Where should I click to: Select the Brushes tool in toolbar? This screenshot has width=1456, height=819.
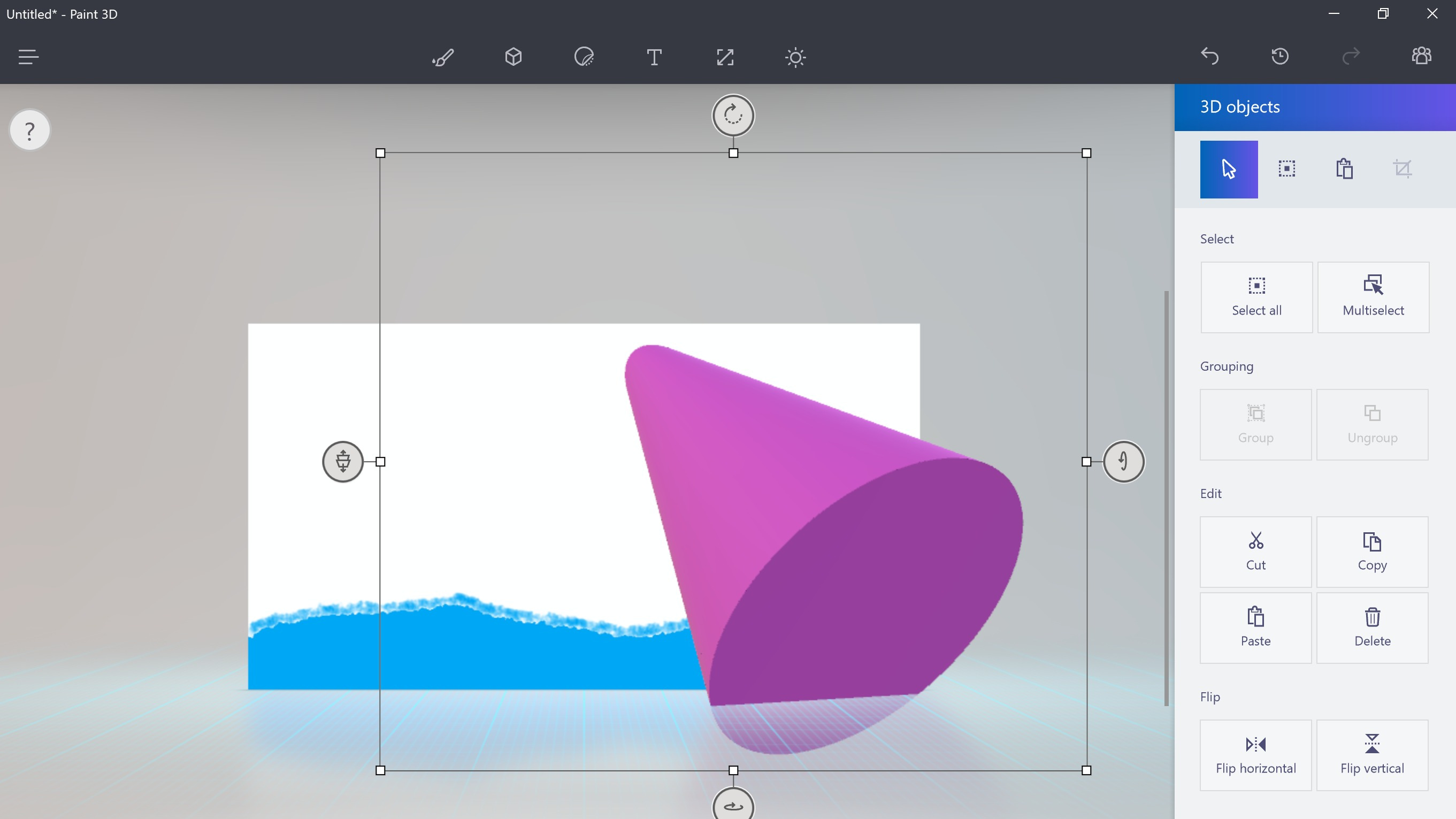[443, 56]
